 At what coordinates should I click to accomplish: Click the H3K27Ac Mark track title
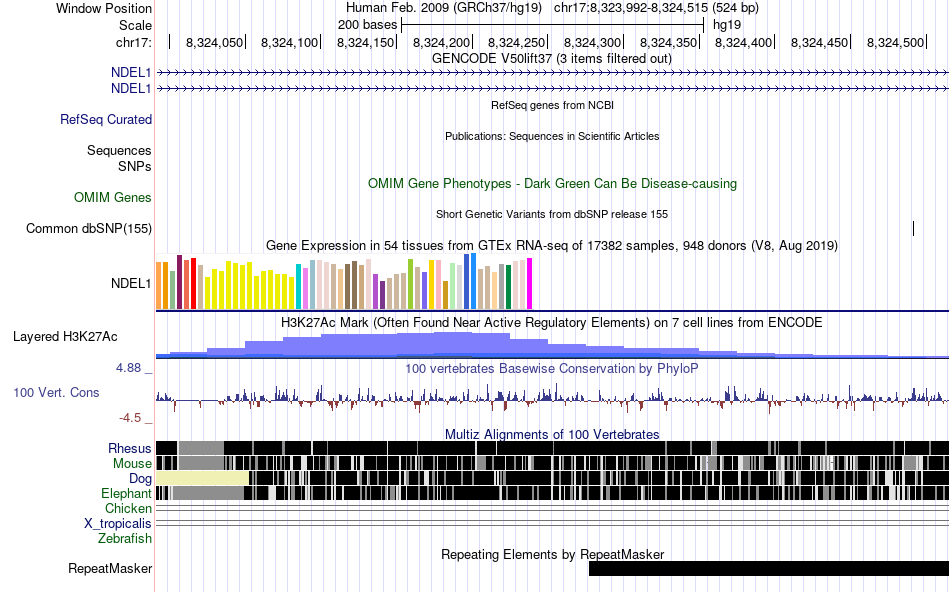tap(551, 322)
